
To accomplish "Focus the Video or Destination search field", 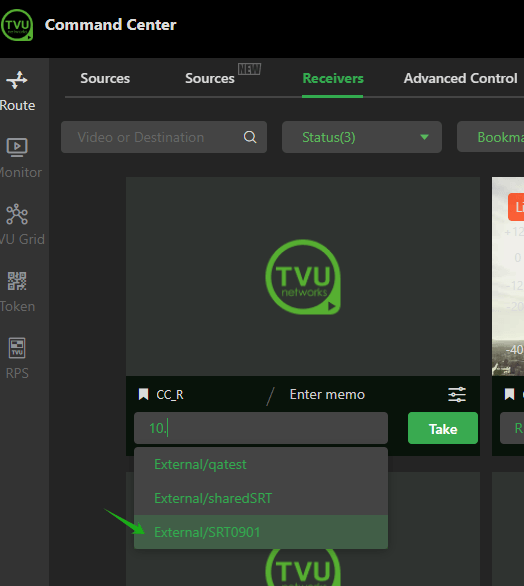I will [x=164, y=137].
